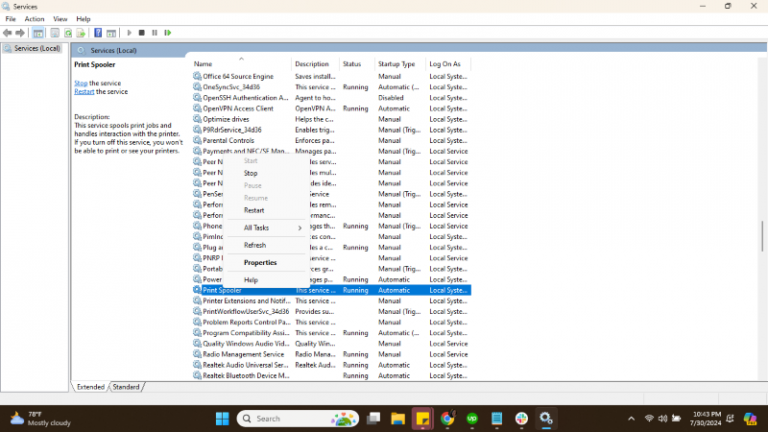Show hidden system tray icons chevron
Image resolution: width=768 pixels, height=432 pixels.
pos(630,418)
